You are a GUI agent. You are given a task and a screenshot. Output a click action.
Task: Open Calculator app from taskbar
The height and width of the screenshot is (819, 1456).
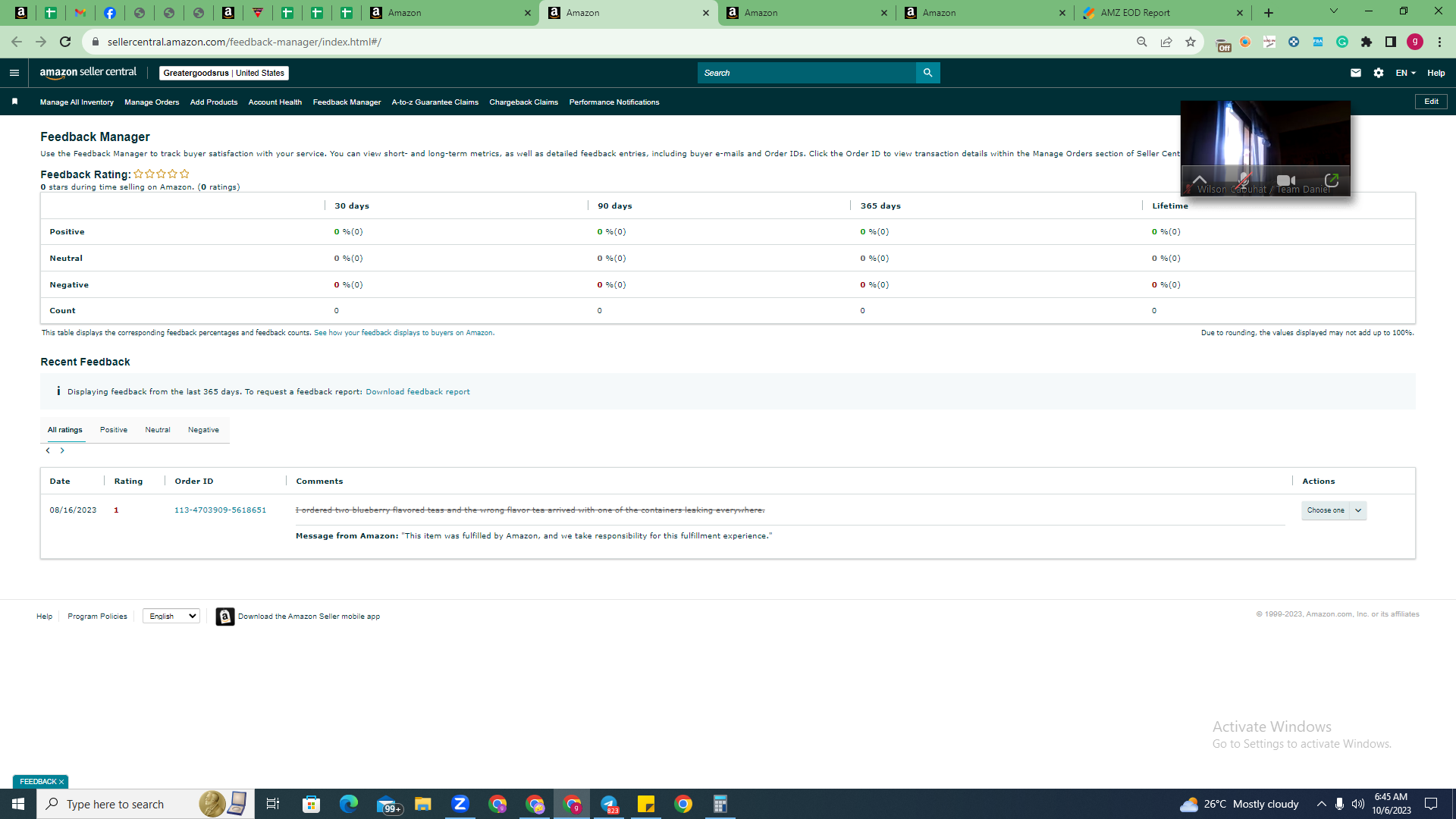pyautogui.click(x=720, y=804)
